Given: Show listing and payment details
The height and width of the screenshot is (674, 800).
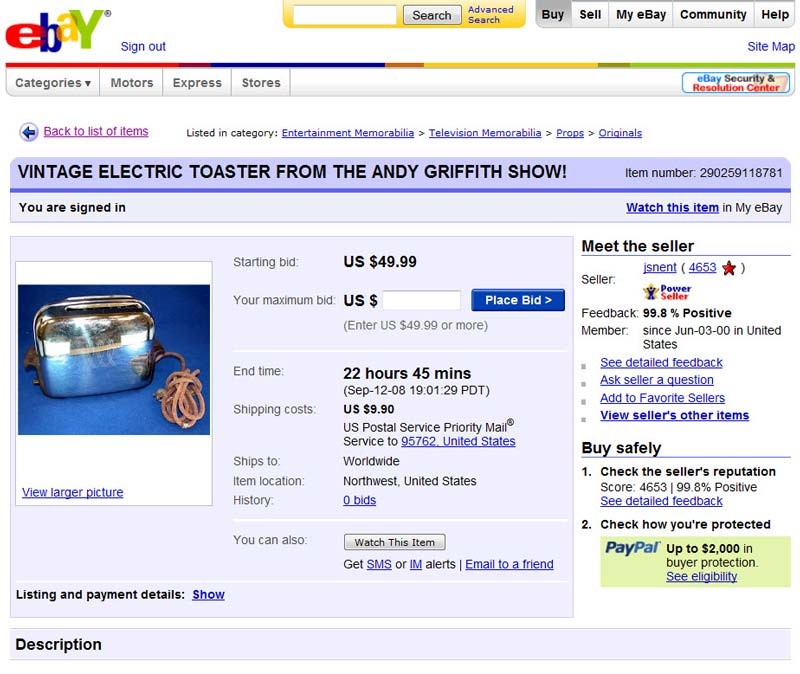Looking at the screenshot, I should click(208, 594).
